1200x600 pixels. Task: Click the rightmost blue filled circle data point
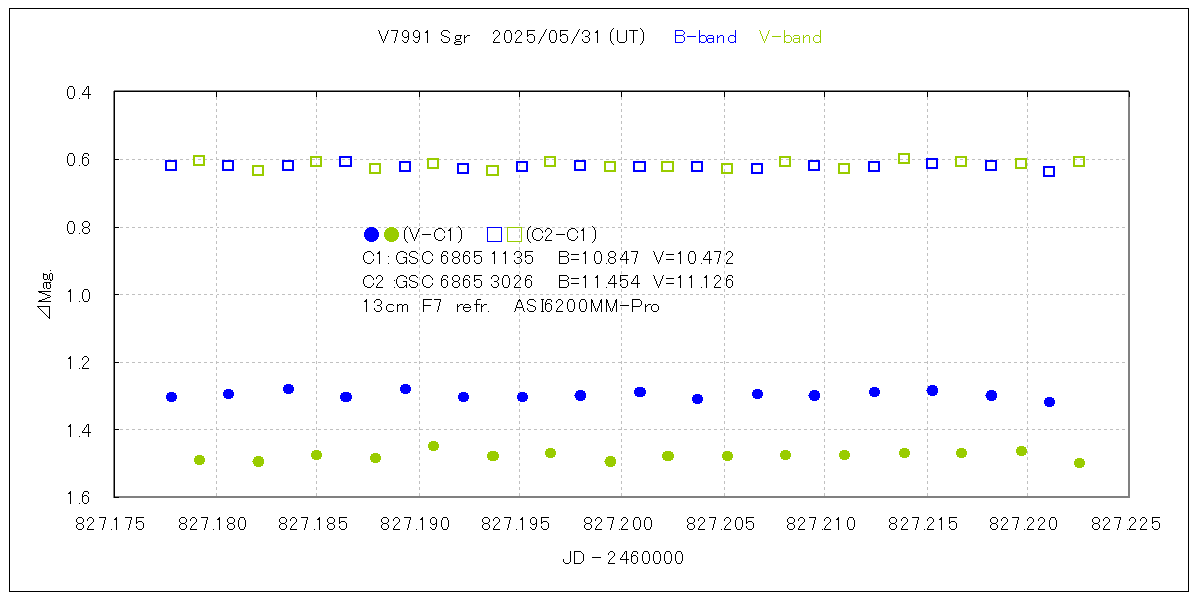coord(1049,402)
